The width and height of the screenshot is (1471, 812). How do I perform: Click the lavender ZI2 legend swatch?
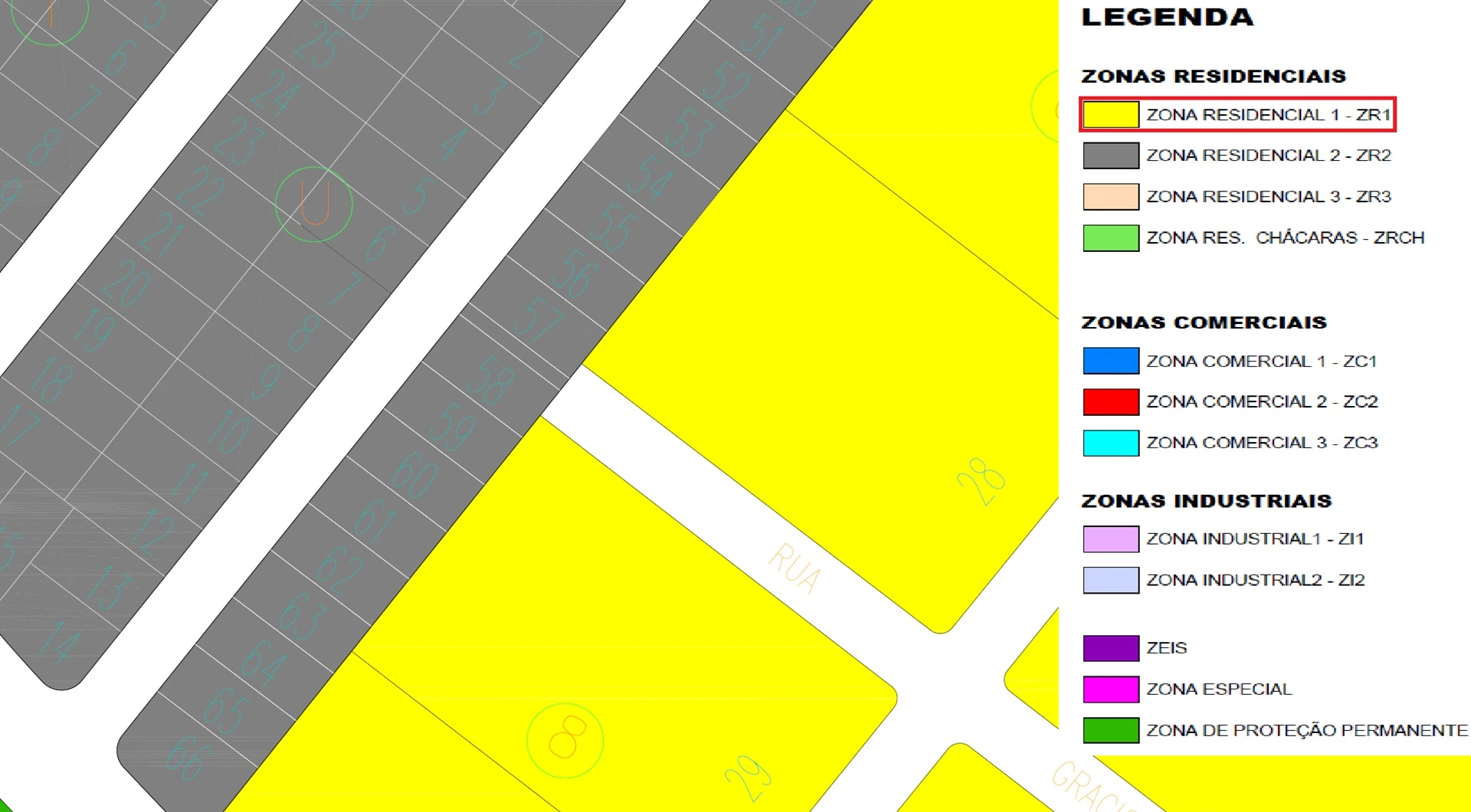[1110, 581]
